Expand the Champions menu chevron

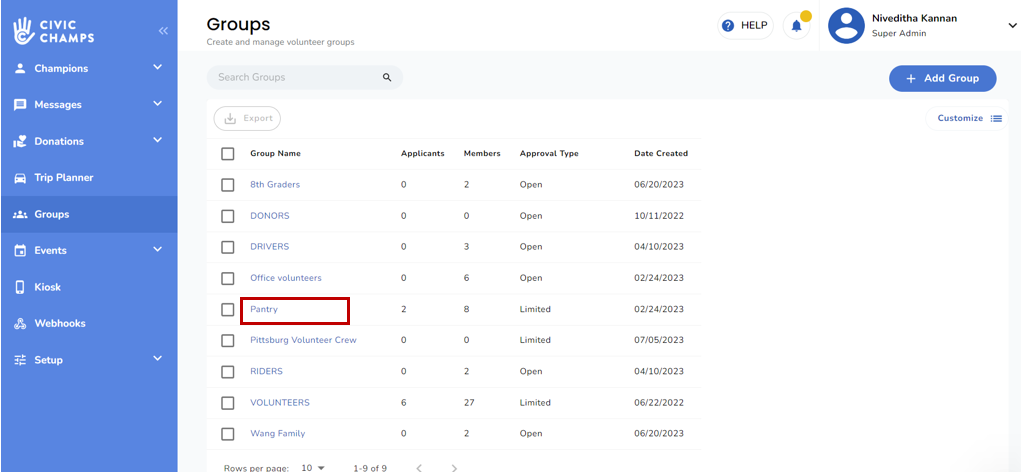click(x=157, y=68)
